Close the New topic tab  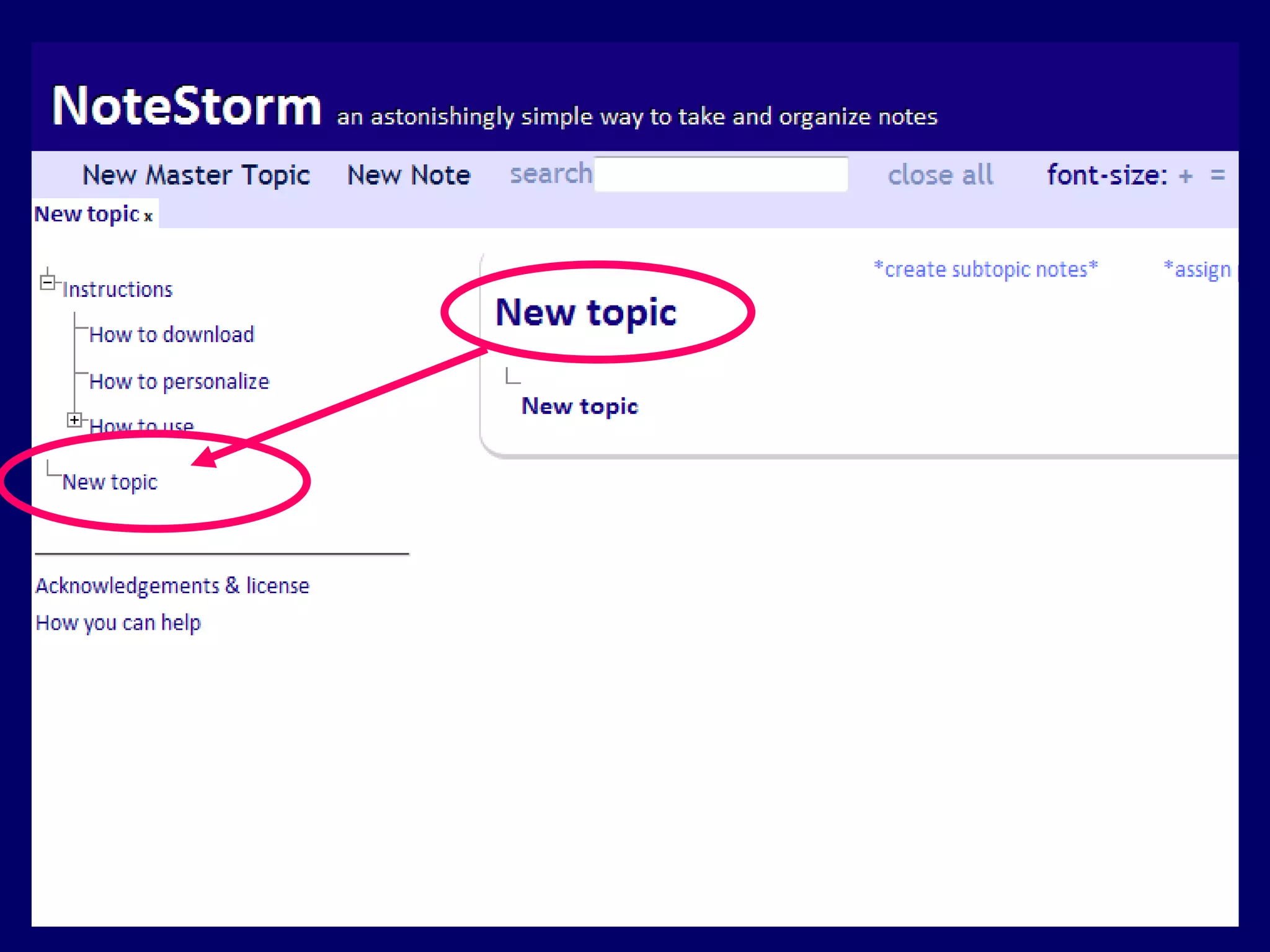pos(148,217)
